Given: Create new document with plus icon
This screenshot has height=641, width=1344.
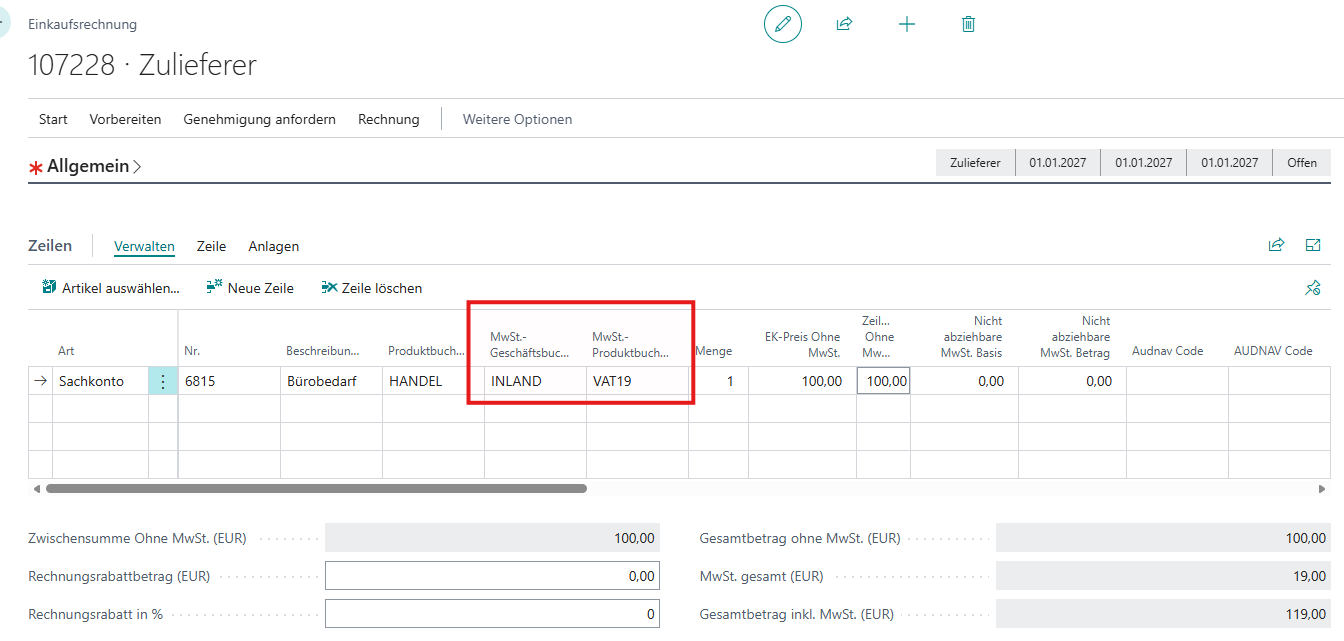Looking at the screenshot, I should pos(907,24).
